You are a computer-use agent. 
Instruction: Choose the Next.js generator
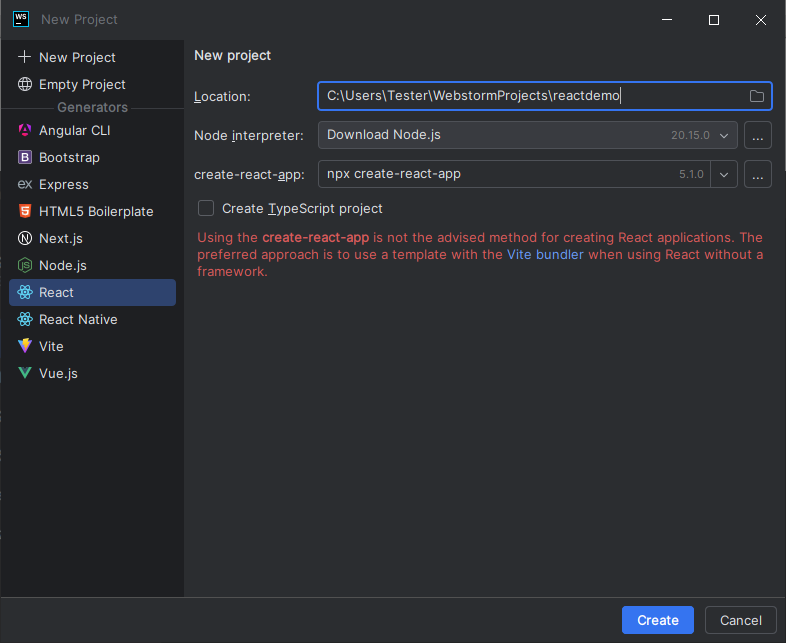coord(93,239)
